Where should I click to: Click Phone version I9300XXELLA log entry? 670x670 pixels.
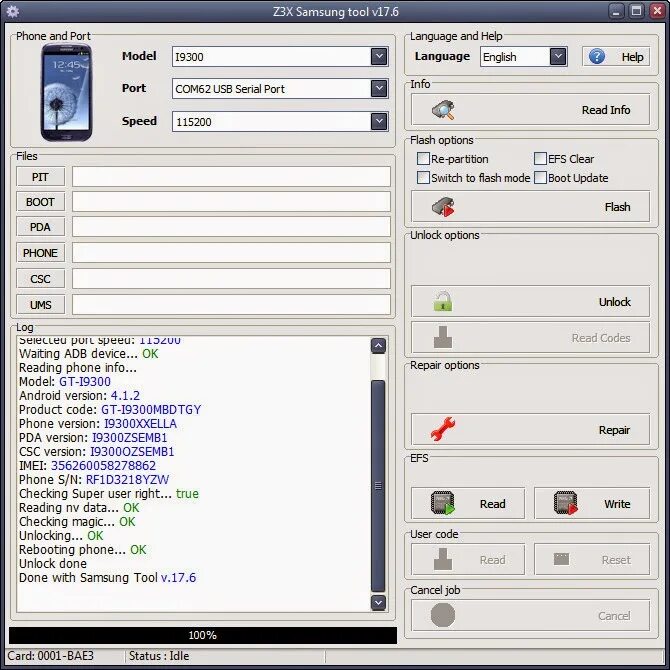(x=98, y=423)
